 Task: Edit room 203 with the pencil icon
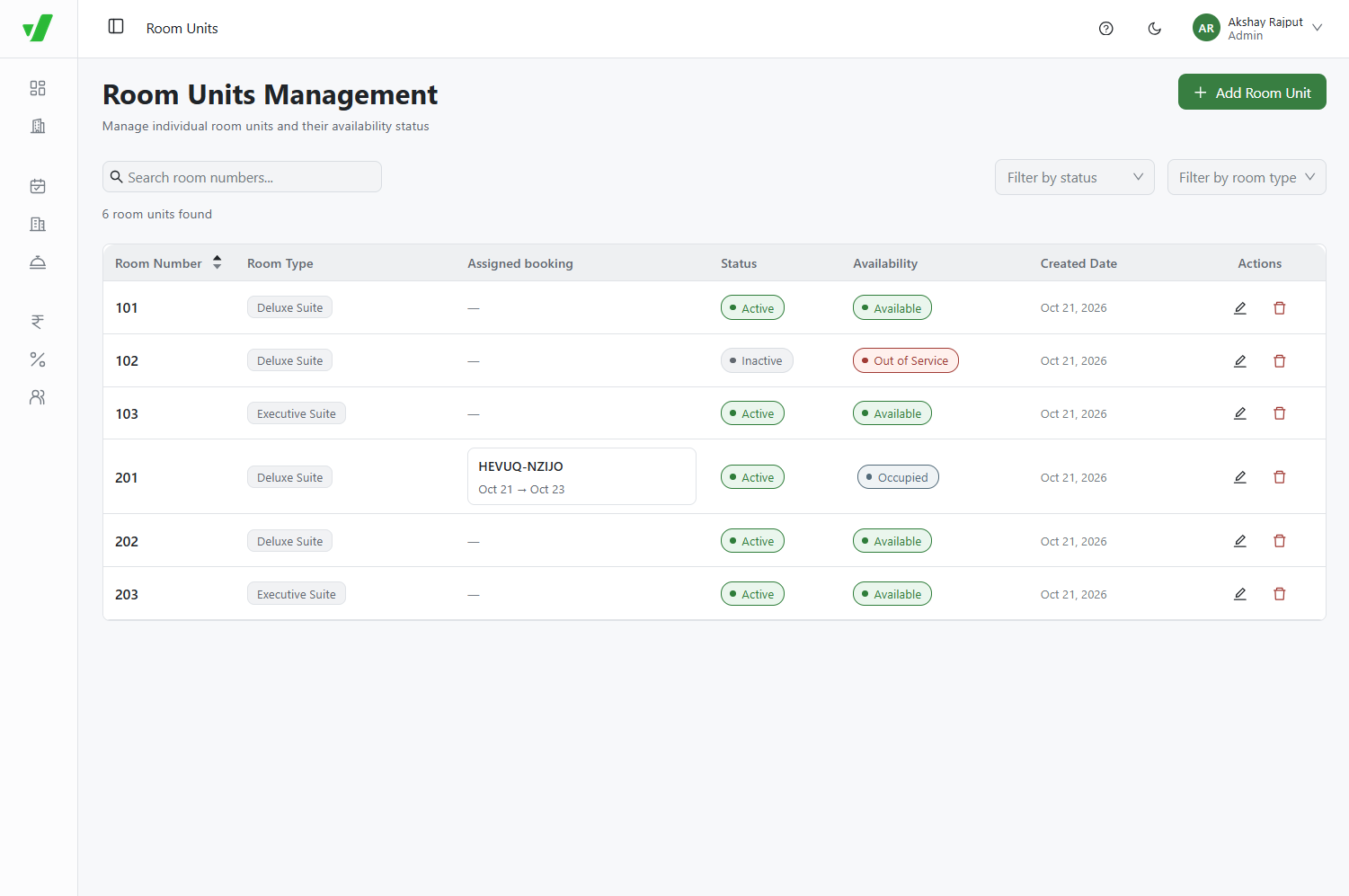click(1240, 594)
